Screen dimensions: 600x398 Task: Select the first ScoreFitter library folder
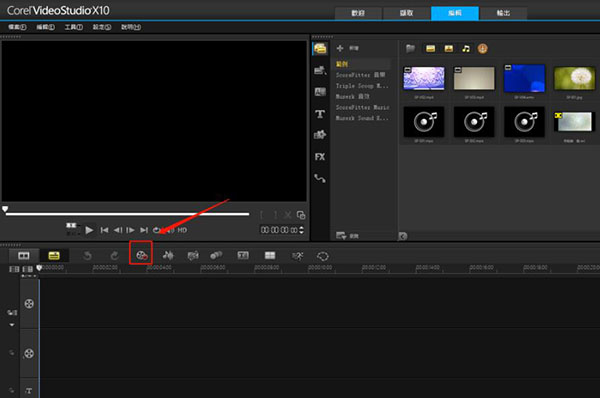tap(360, 75)
